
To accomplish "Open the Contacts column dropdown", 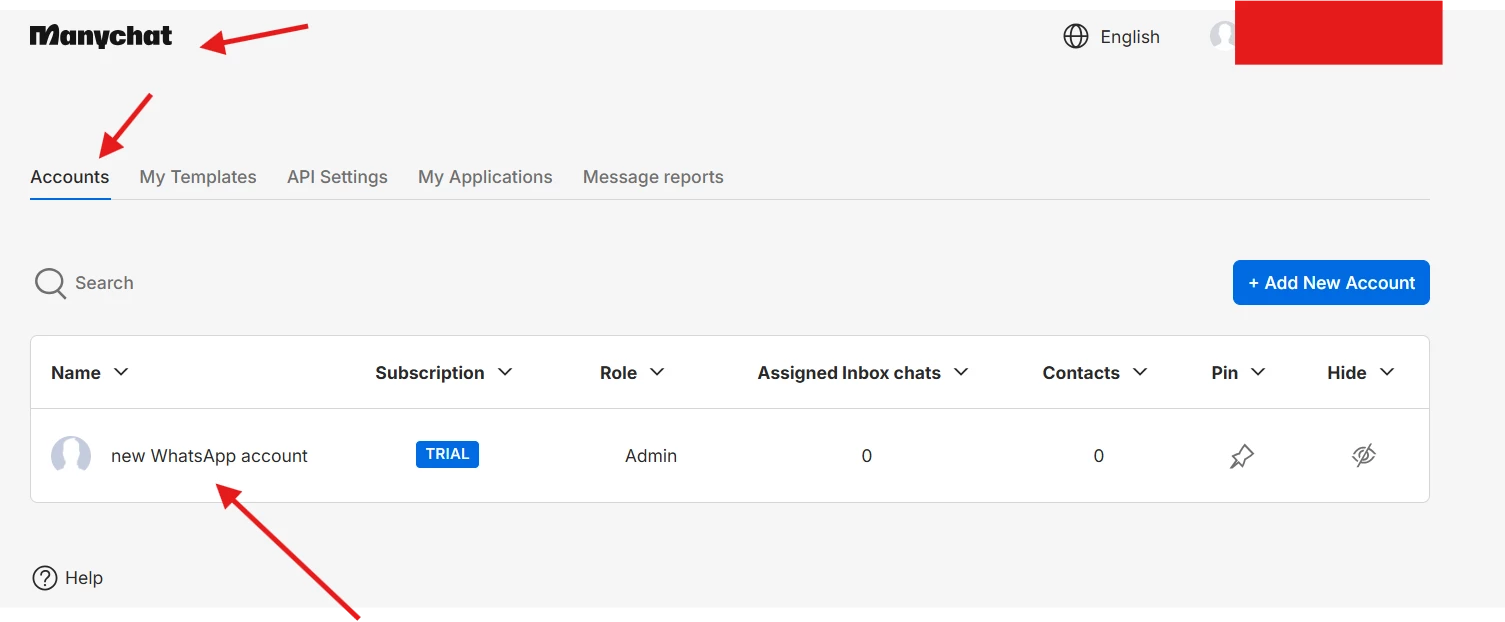I will 1140,372.
